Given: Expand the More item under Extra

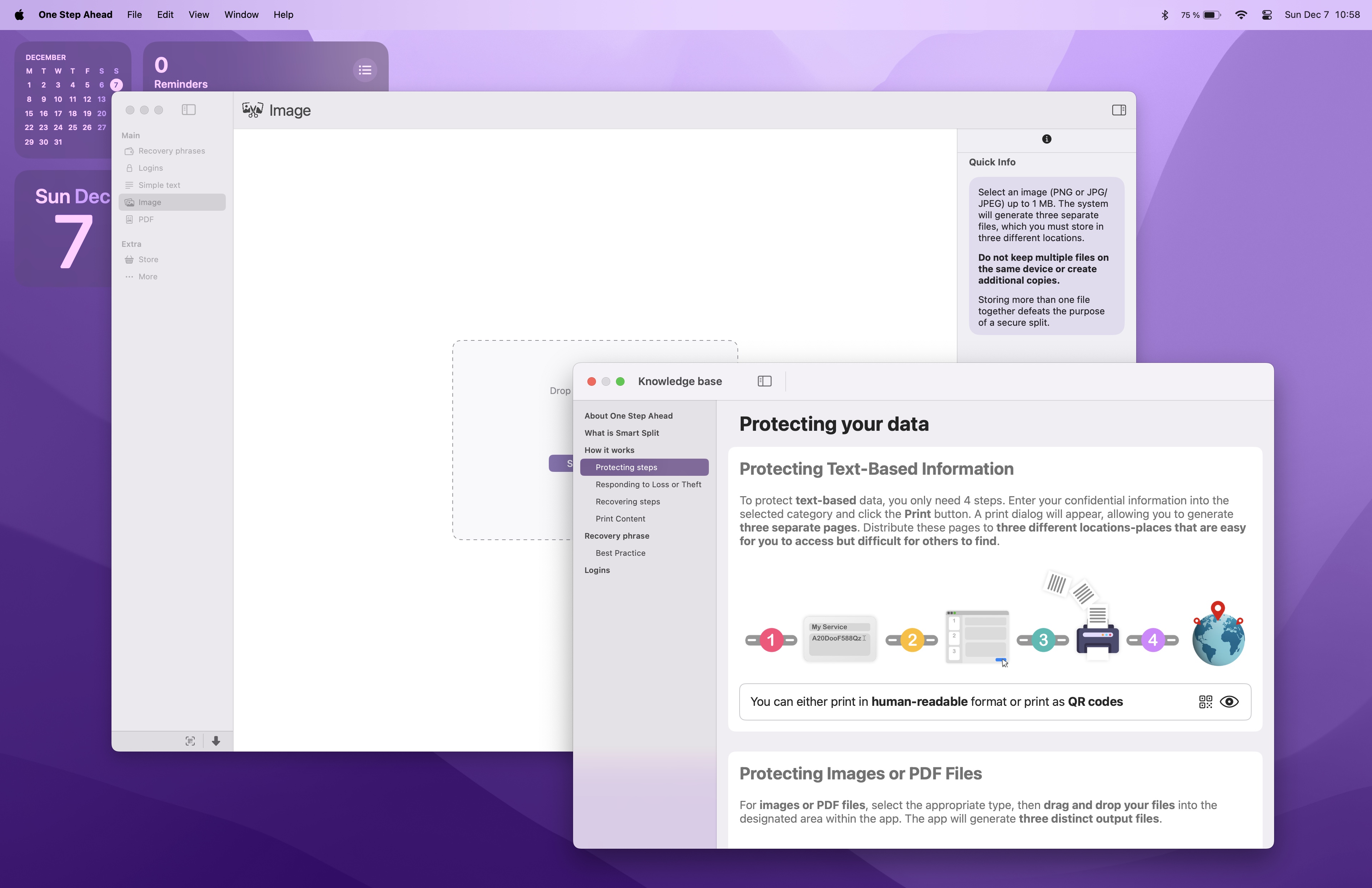Looking at the screenshot, I should tap(147, 276).
